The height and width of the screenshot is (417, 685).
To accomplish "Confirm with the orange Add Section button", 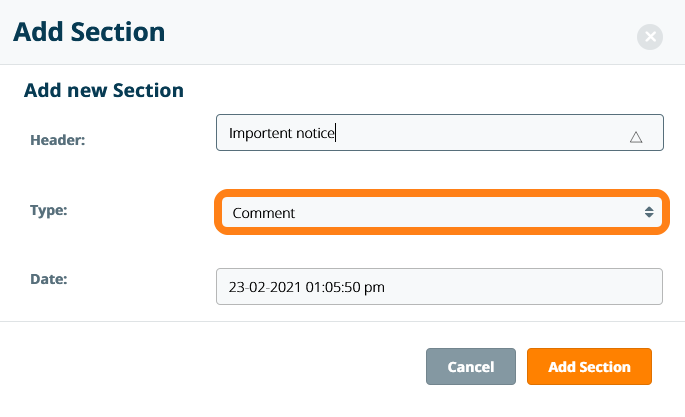I will pyautogui.click(x=589, y=367).
